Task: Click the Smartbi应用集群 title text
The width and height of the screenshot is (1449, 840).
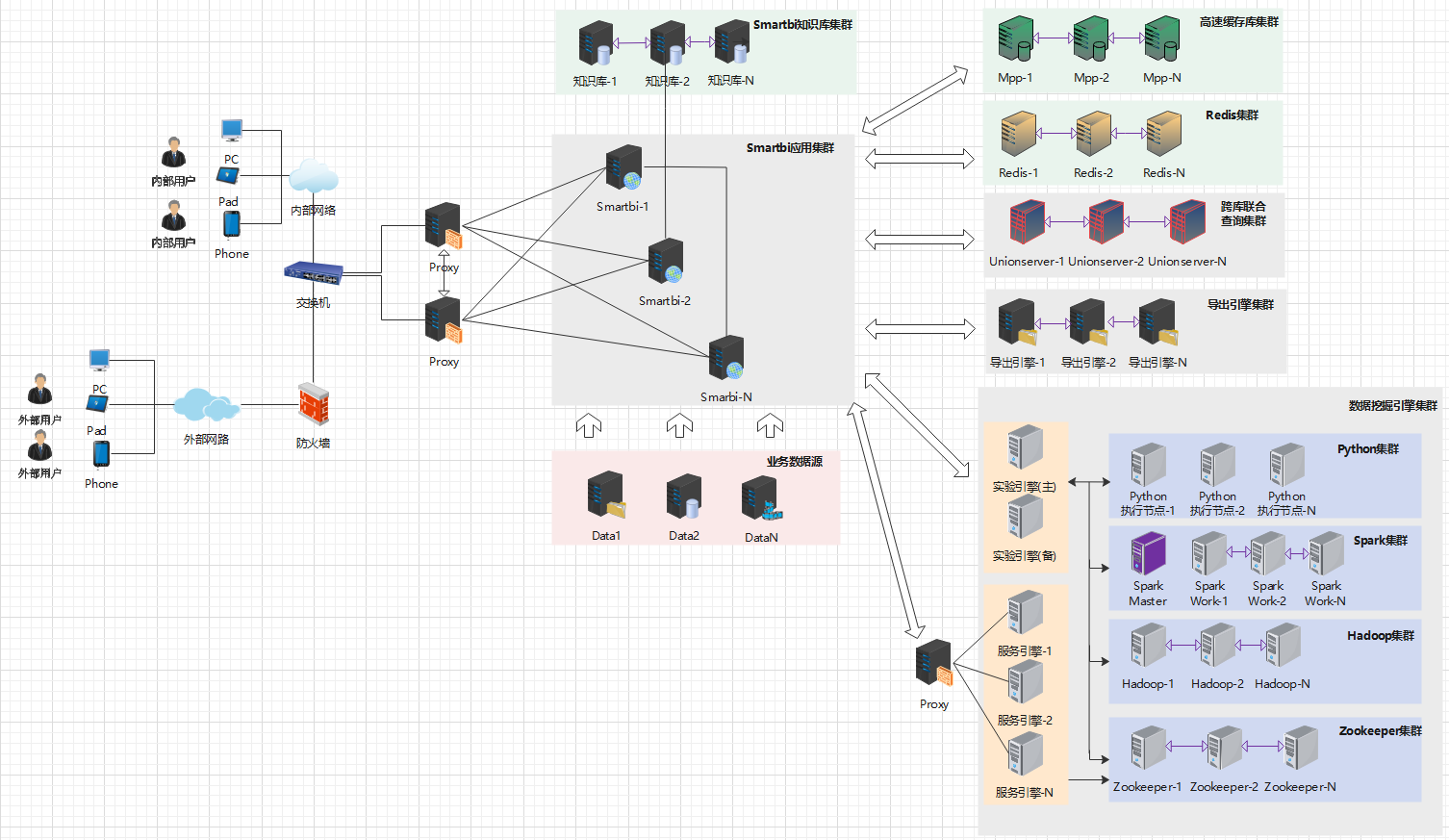Action: (x=790, y=148)
